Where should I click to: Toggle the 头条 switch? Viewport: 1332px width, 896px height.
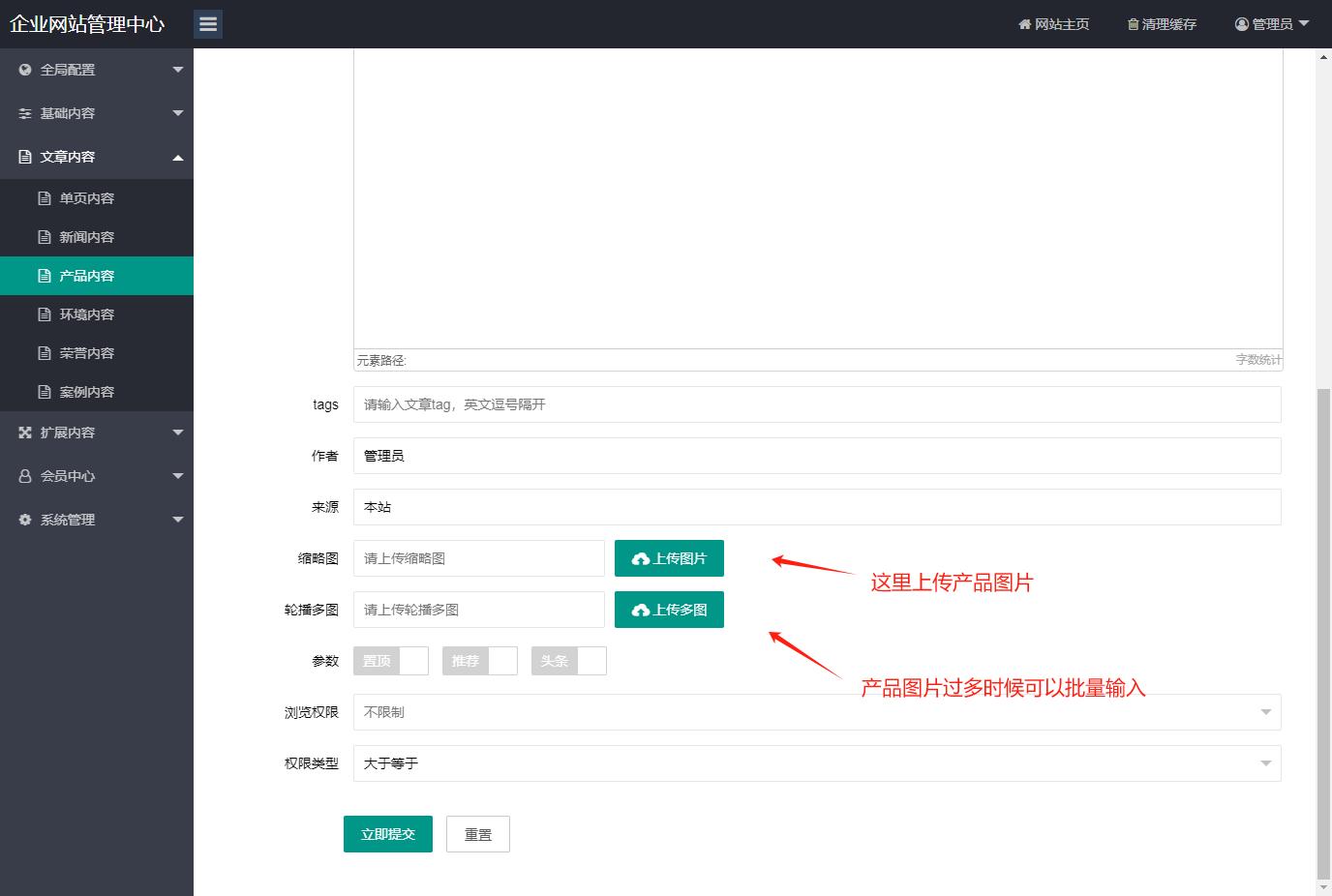(x=568, y=661)
